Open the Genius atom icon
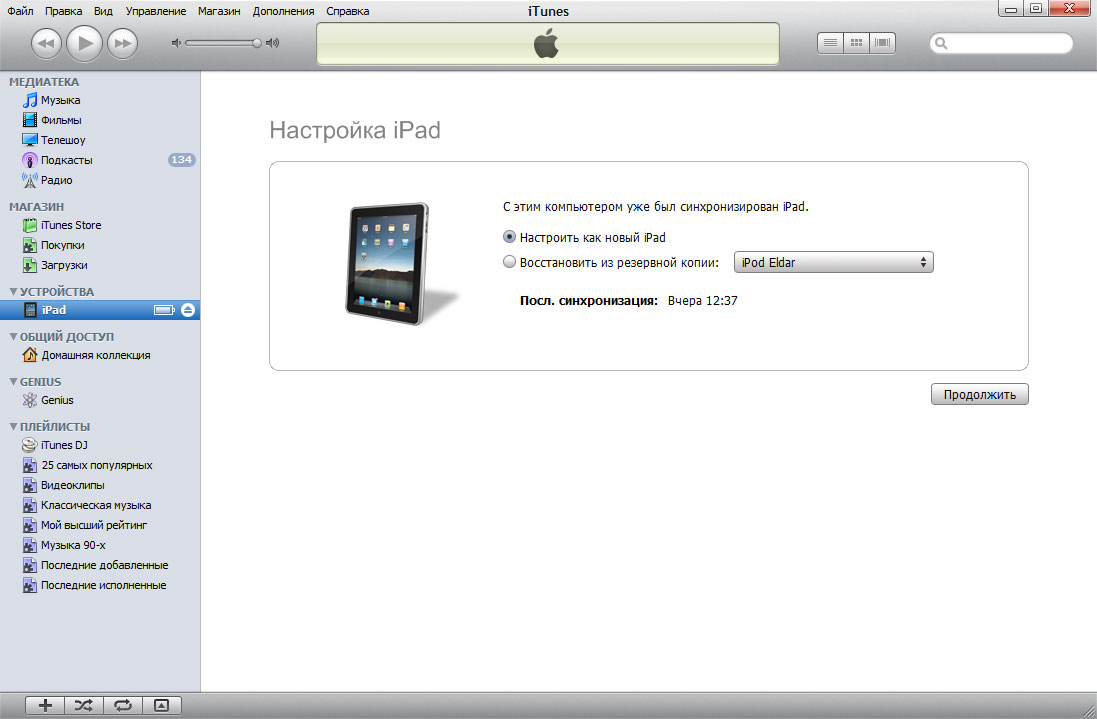Image resolution: width=1097 pixels, height=719 pixels. coord(29,400)
